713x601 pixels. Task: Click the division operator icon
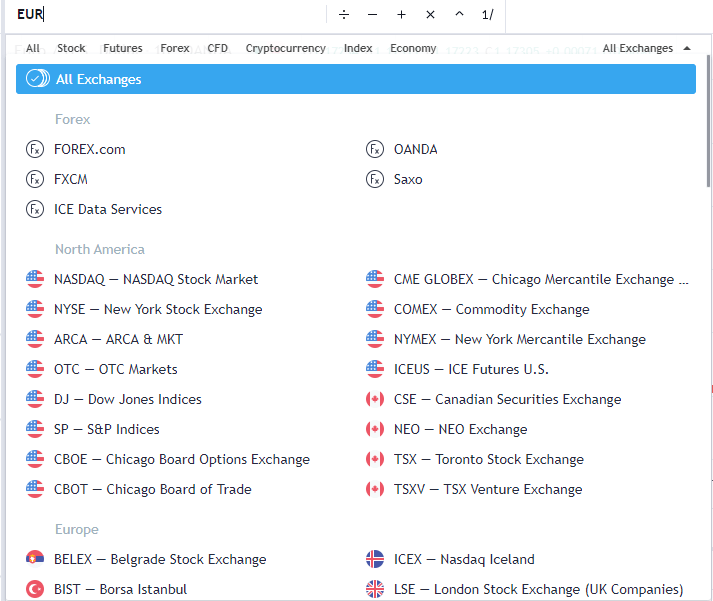point(344,15)
